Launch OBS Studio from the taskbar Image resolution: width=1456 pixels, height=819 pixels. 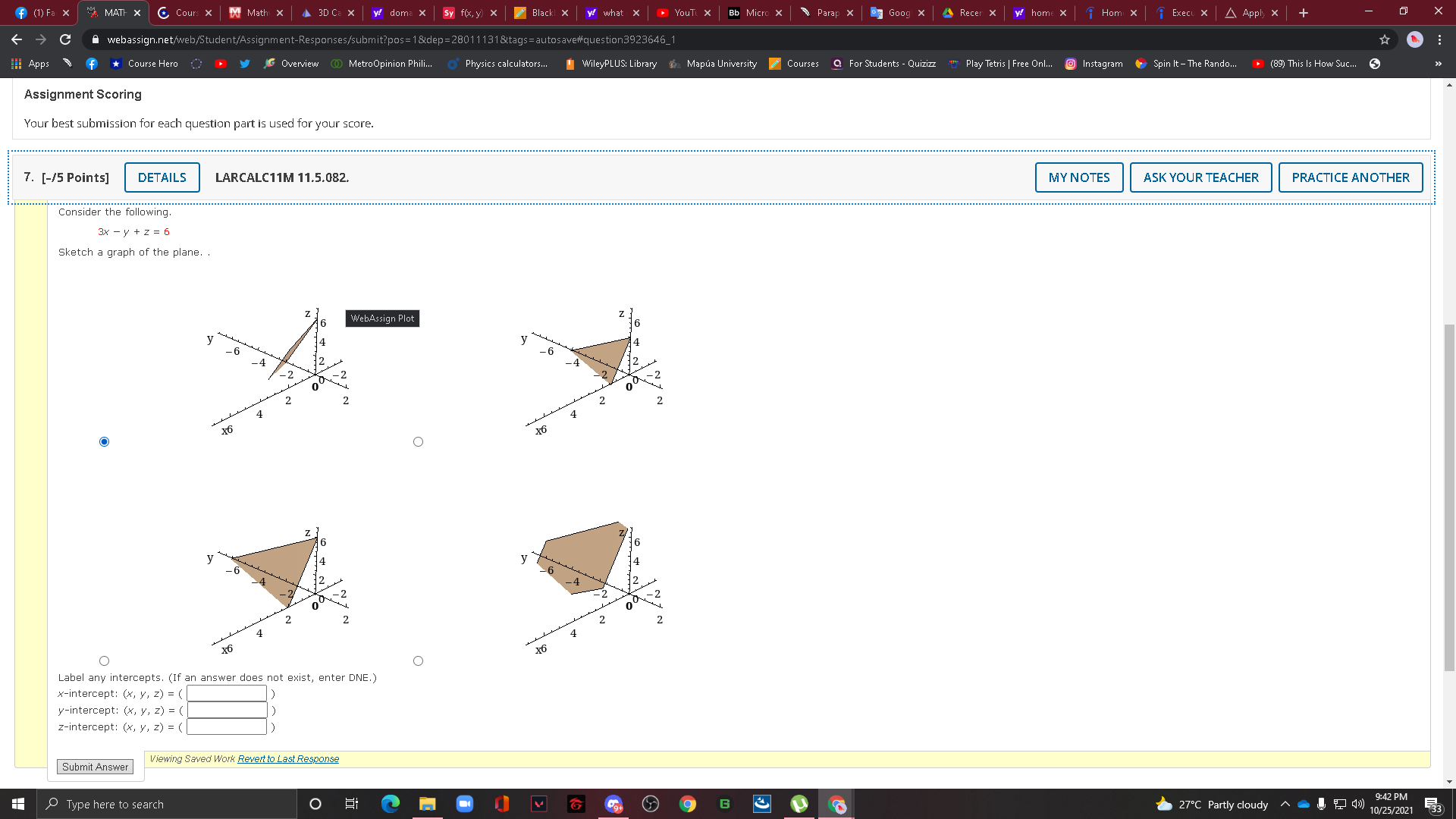pos(651,803)
